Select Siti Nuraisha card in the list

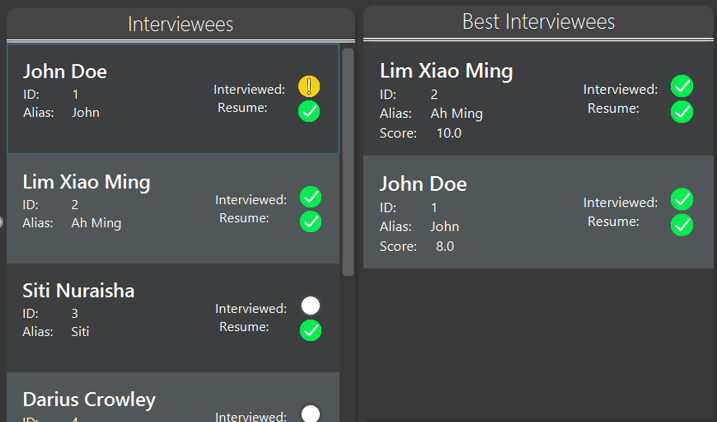[x=173, y=318]
